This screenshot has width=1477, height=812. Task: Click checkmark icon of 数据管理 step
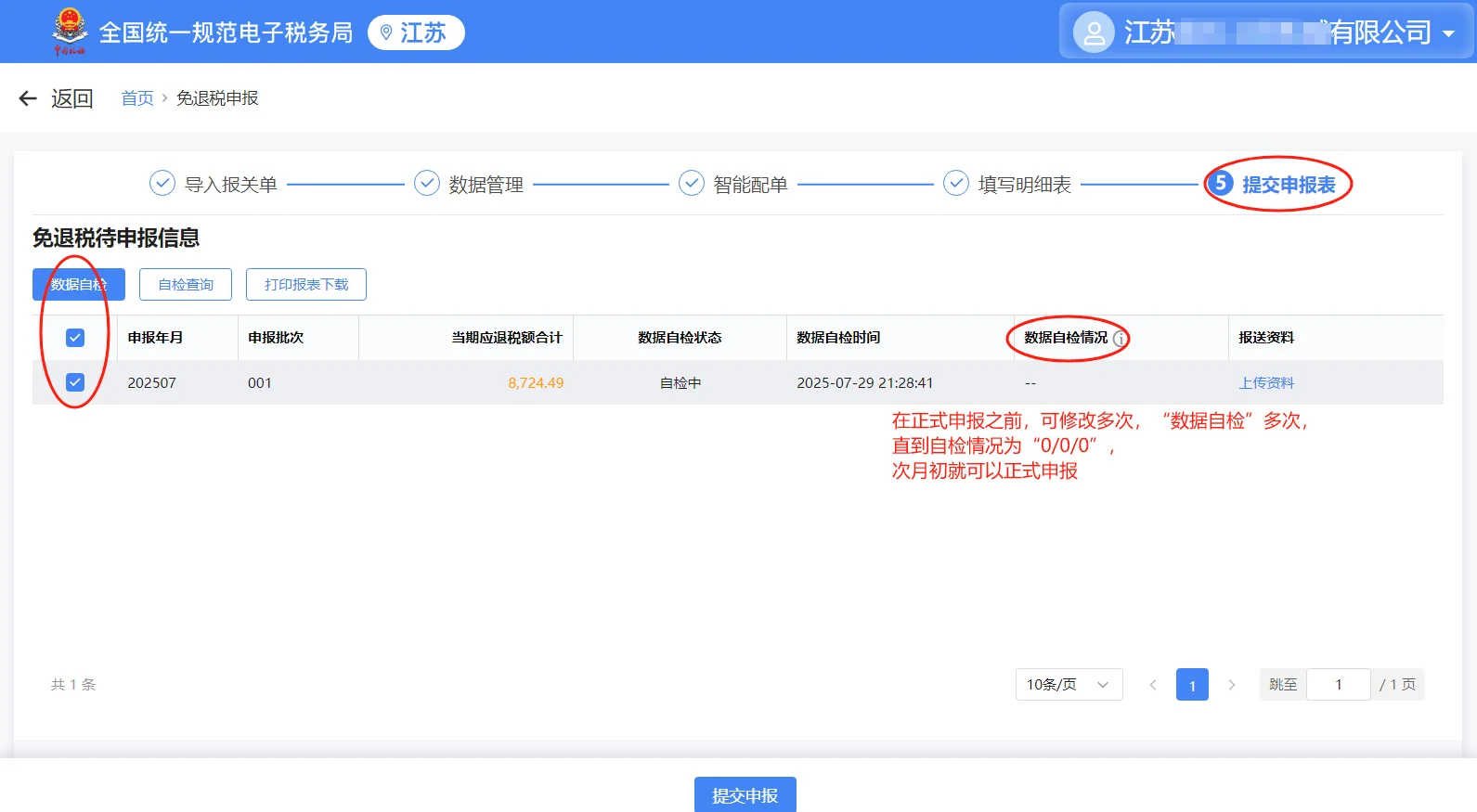427,183
